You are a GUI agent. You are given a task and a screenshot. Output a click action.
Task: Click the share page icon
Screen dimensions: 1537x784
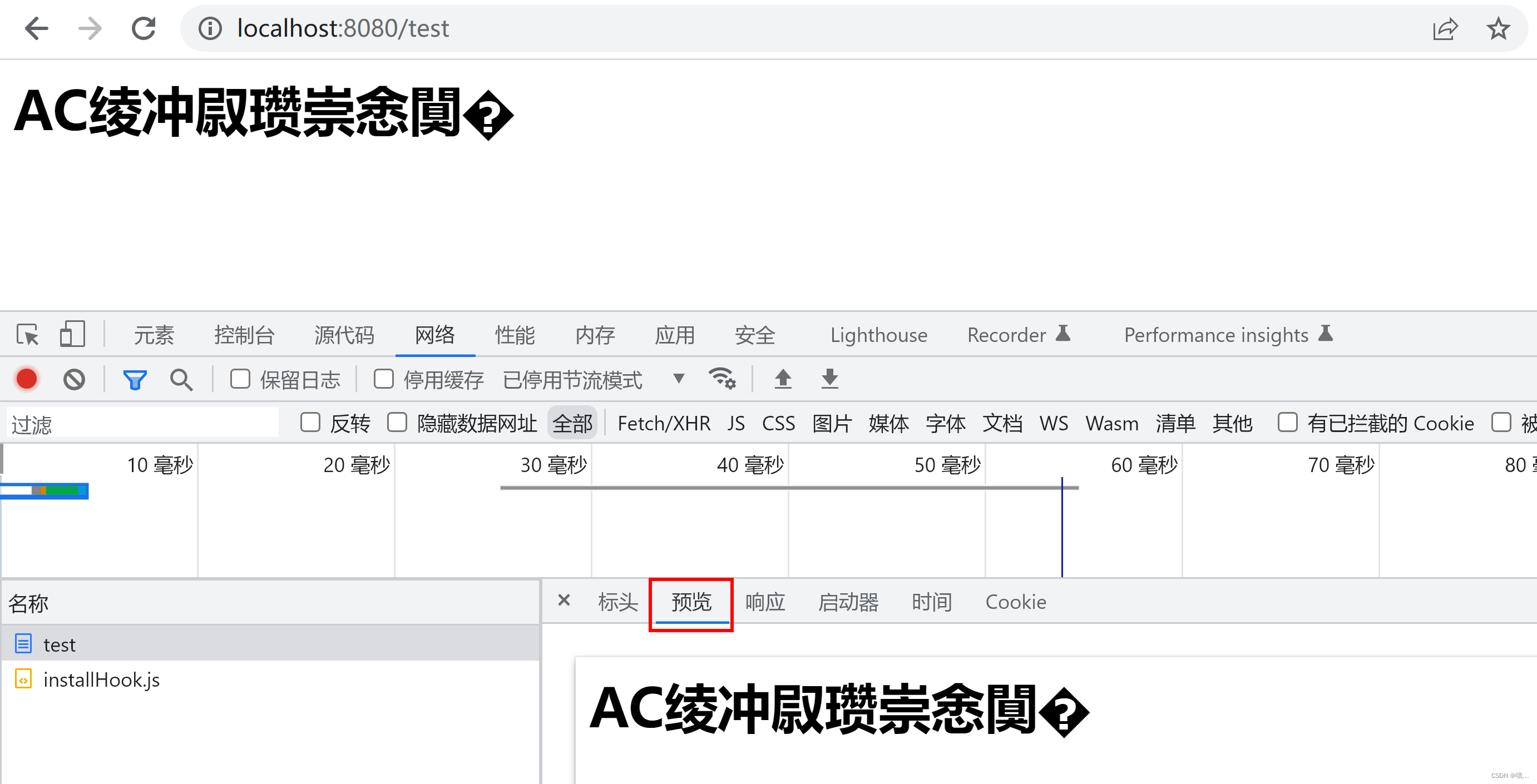(x=1445, y=28)
